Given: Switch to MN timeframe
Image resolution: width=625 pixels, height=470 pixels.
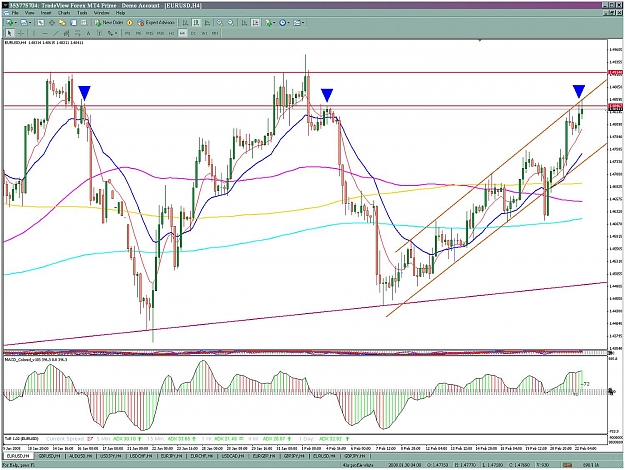Looking at the screenshot, I should pos(215,33).
